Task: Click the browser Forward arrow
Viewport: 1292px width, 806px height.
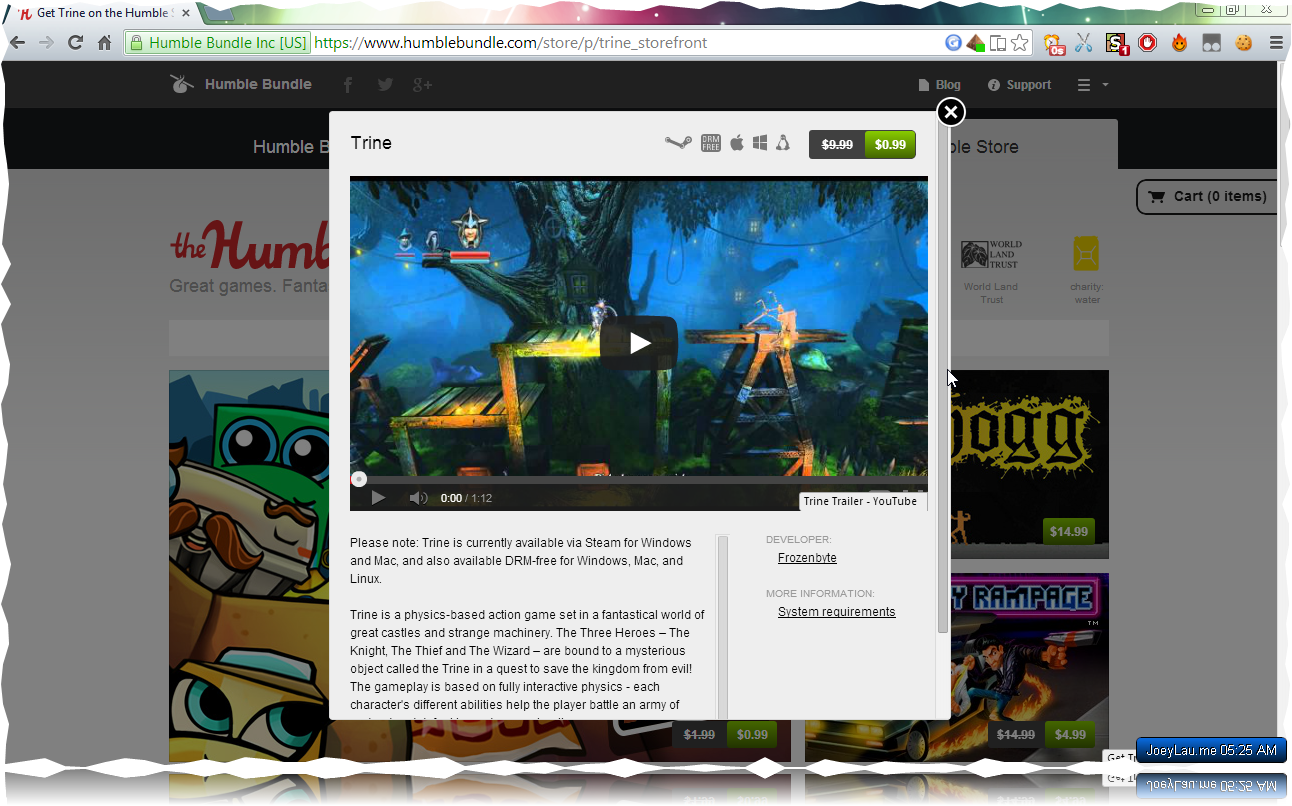Action: pos(46,43)
